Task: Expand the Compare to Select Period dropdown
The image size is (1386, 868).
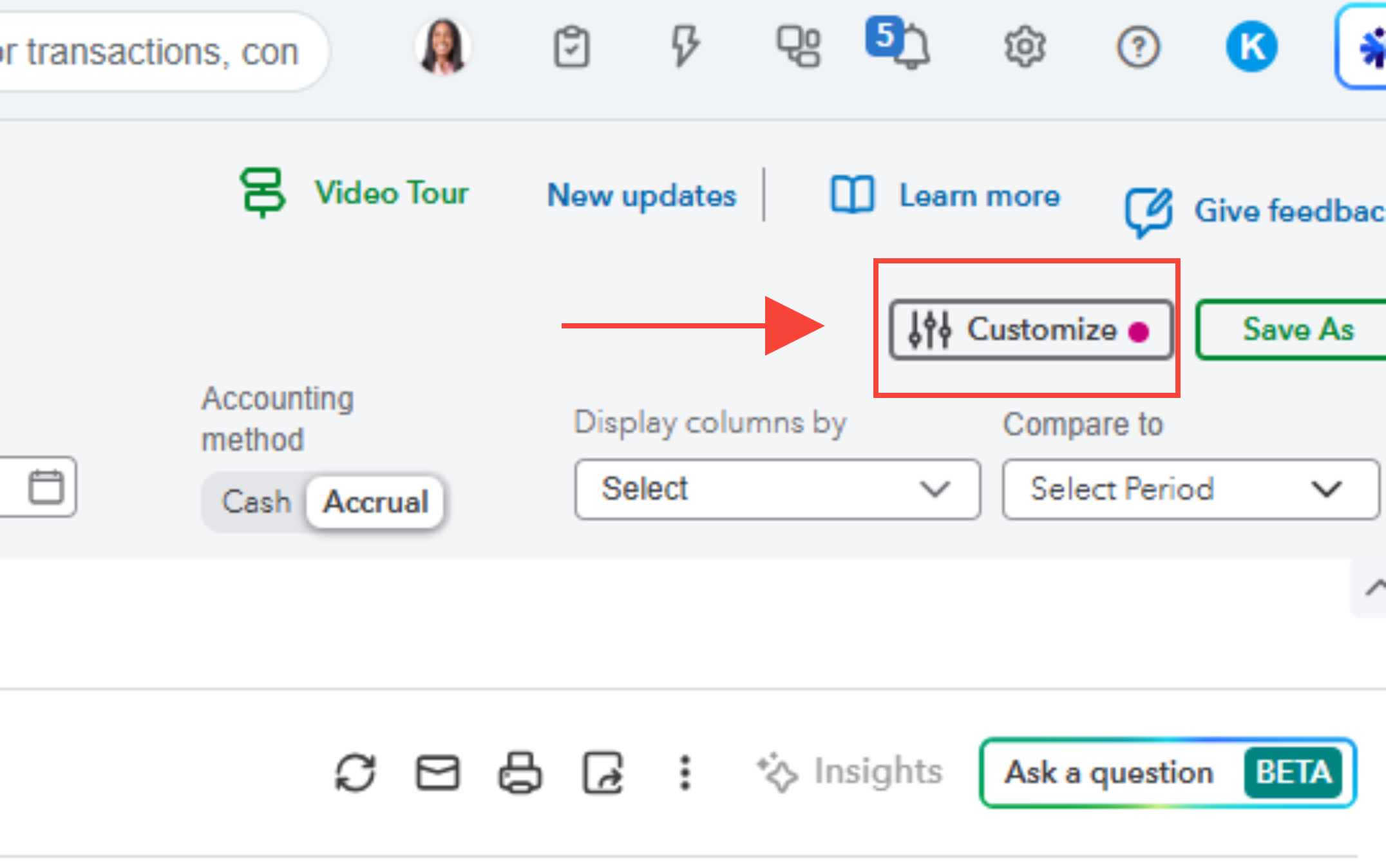Action: 1190,489
